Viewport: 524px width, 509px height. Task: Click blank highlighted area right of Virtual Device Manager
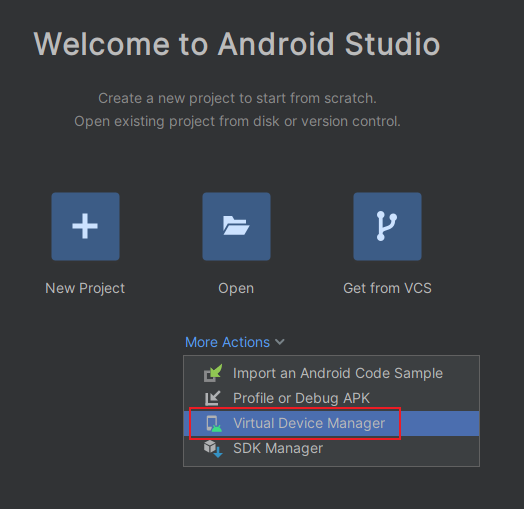[x=439, y=423]
